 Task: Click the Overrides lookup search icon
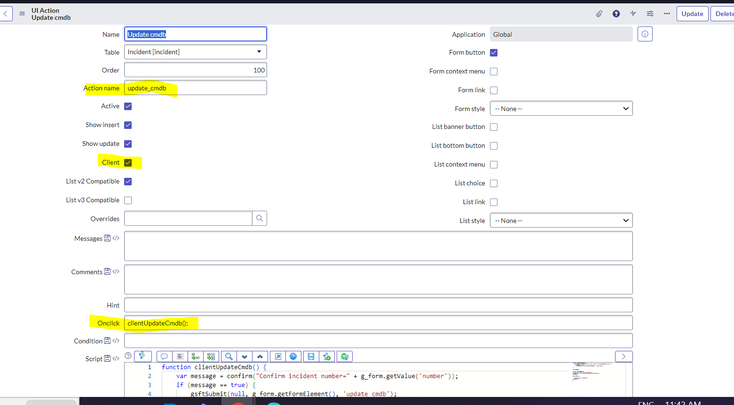259,218
